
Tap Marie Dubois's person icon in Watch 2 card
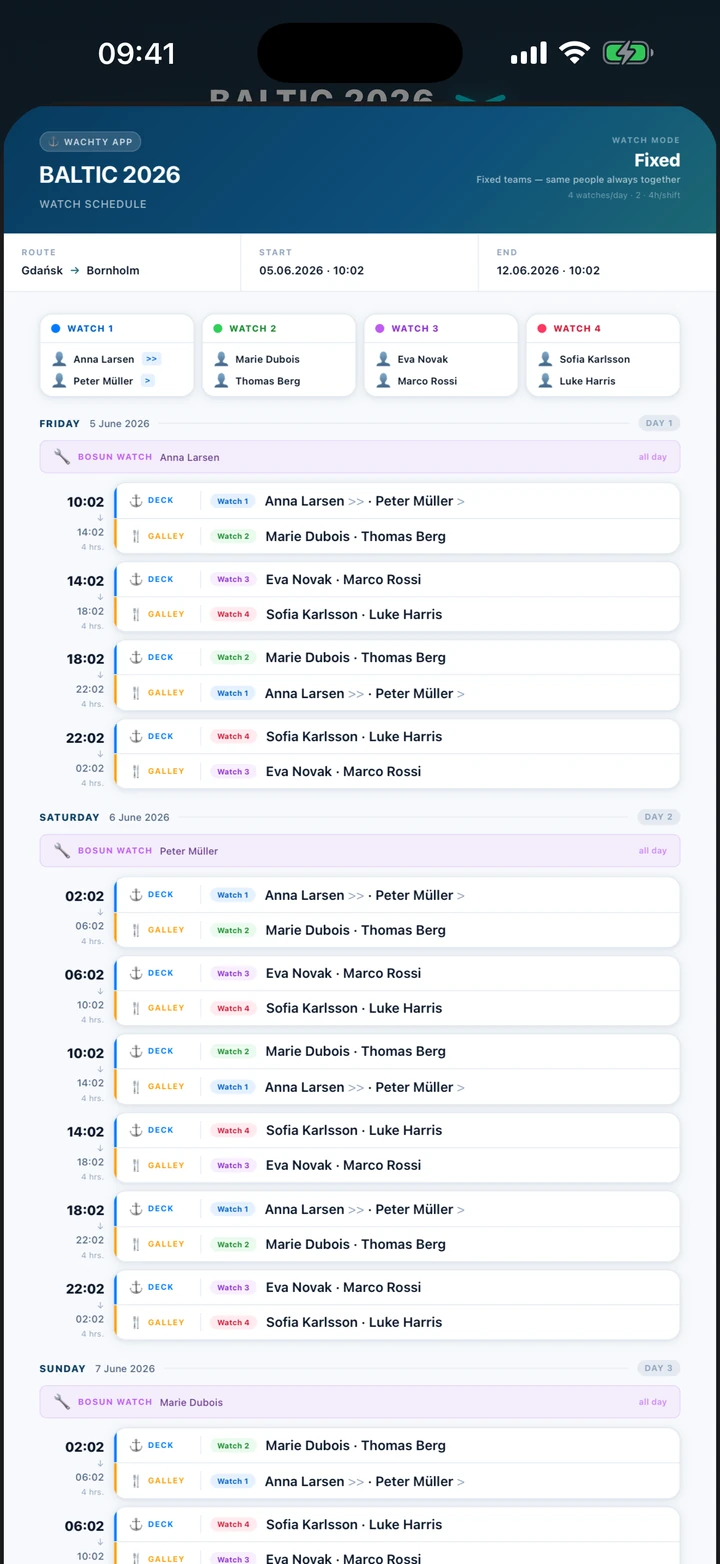pyautogui.click(x=221, y=359)
